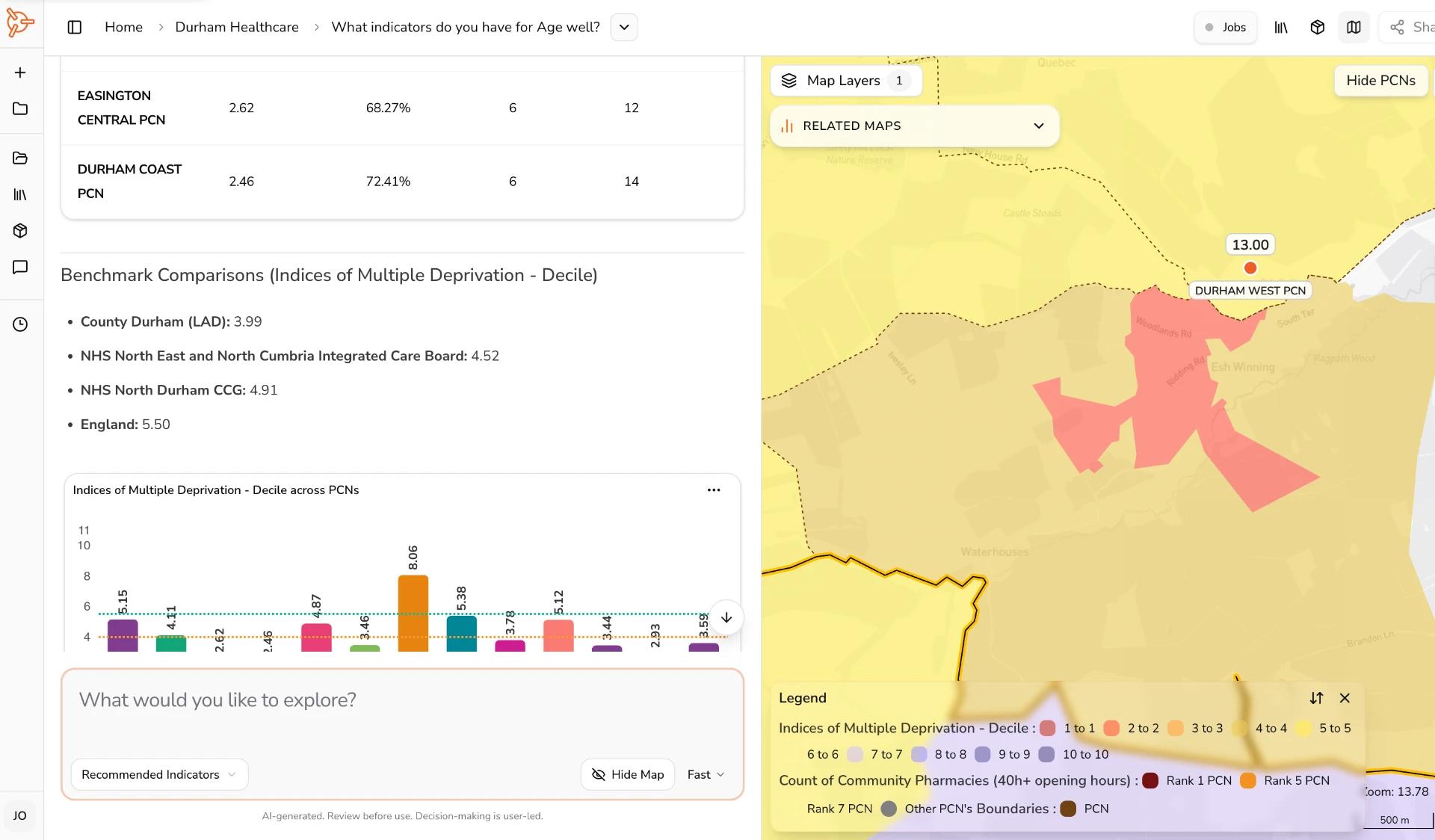The height and width of the screenshot is (840, 1435).
Task: Click the Rank 1 PCN legend swatch
Action: (1150, 781)
